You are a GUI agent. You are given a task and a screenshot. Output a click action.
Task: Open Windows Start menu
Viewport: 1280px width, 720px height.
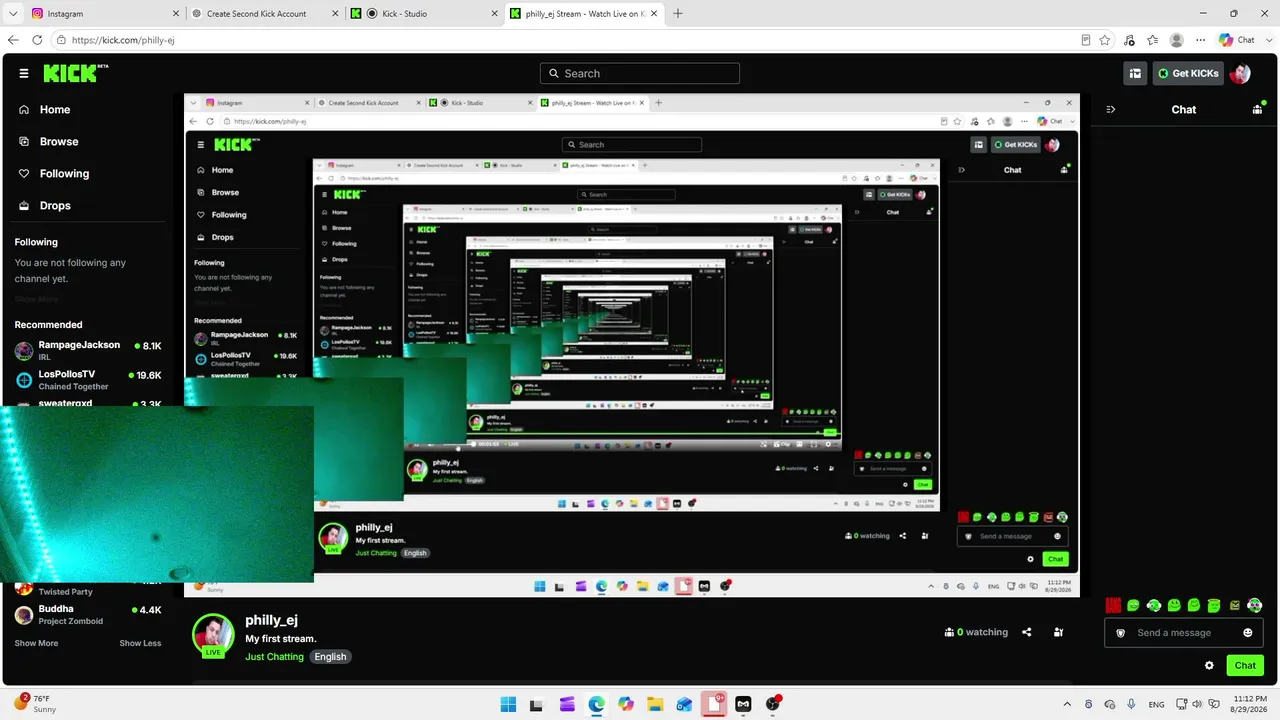tap(508, 703)
